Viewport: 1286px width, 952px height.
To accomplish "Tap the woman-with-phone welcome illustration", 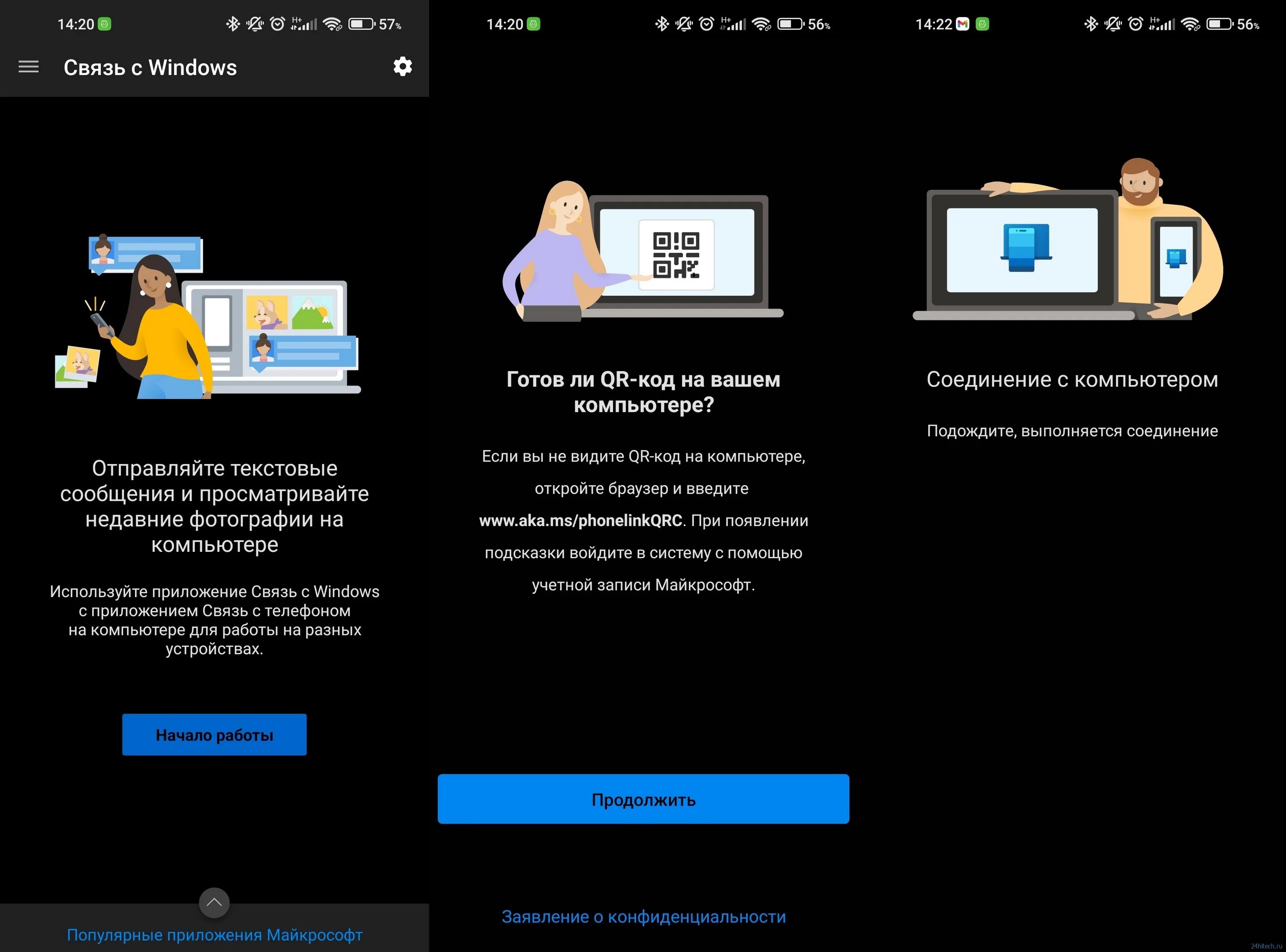I will pos(207,316).
